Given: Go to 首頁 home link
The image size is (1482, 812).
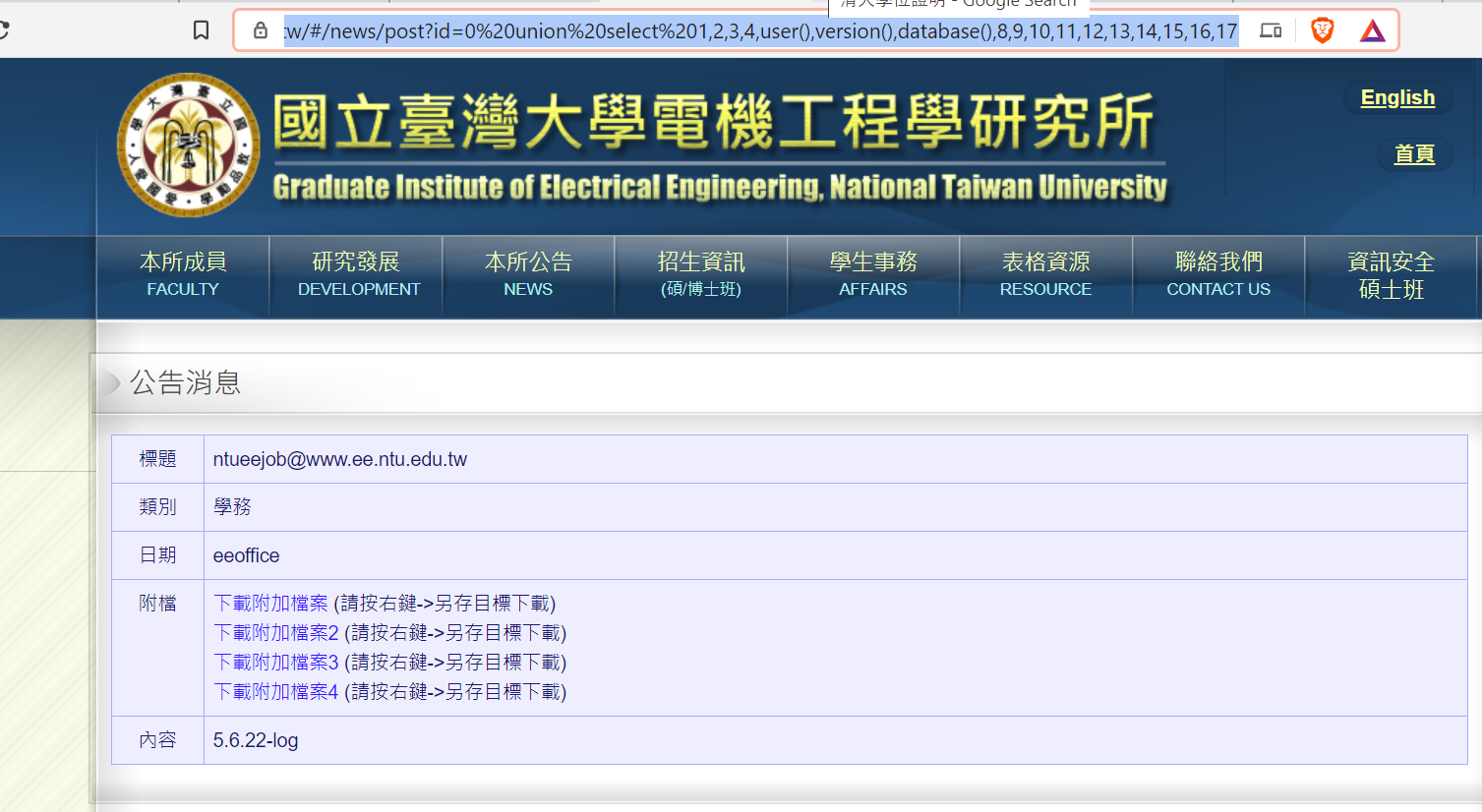Looking at the screenshot, I should [1414, 154].
